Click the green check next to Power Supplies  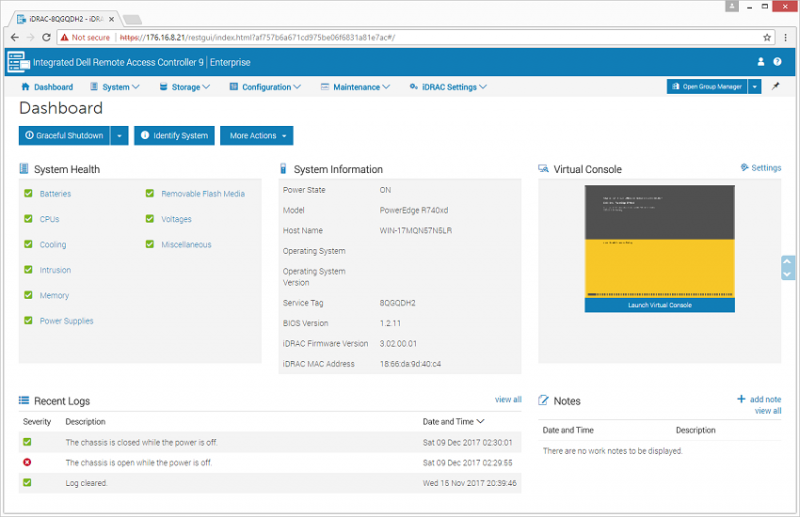(29, 321)
